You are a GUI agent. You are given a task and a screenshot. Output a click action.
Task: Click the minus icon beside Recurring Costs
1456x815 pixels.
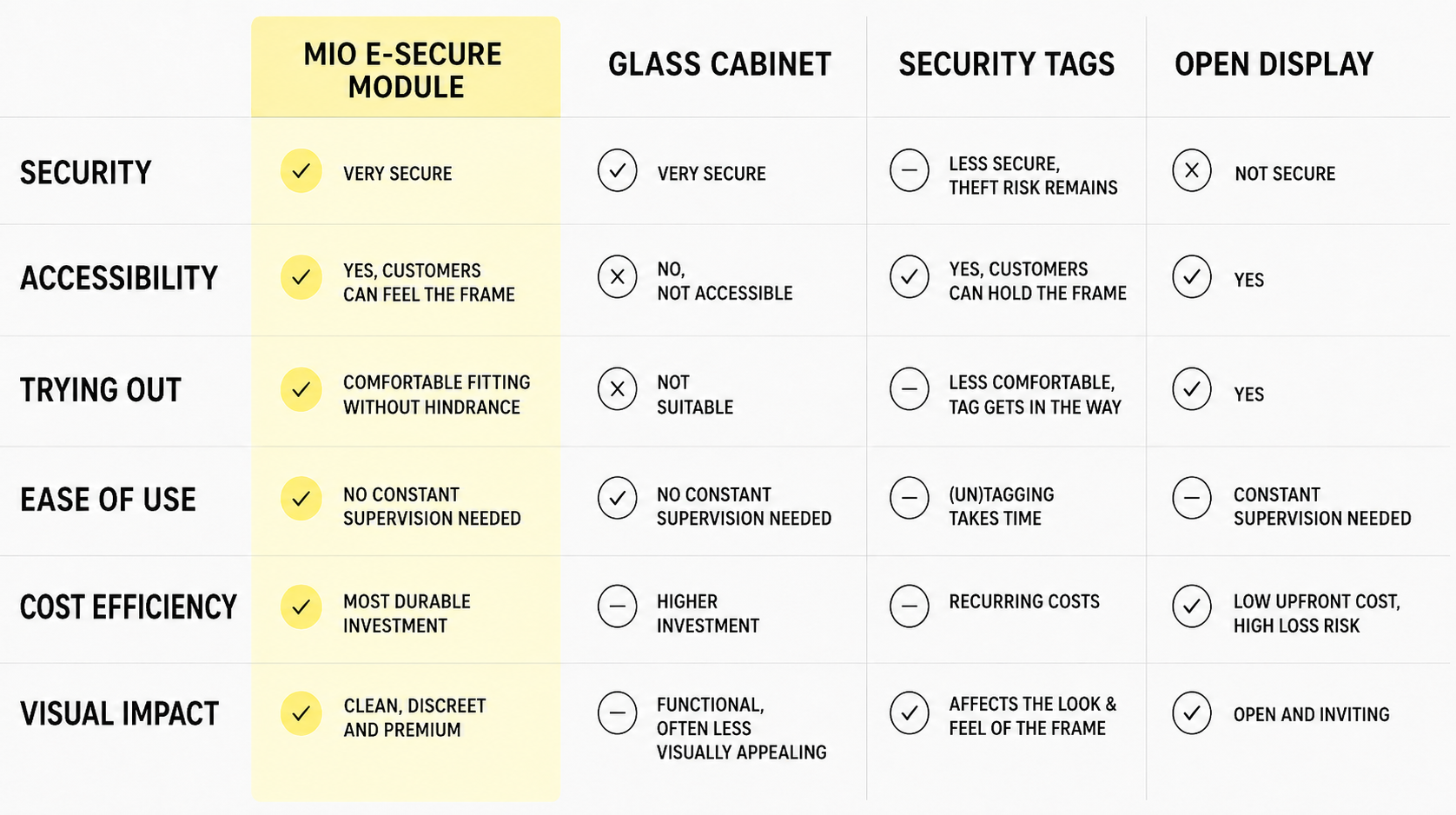(910, 606)
